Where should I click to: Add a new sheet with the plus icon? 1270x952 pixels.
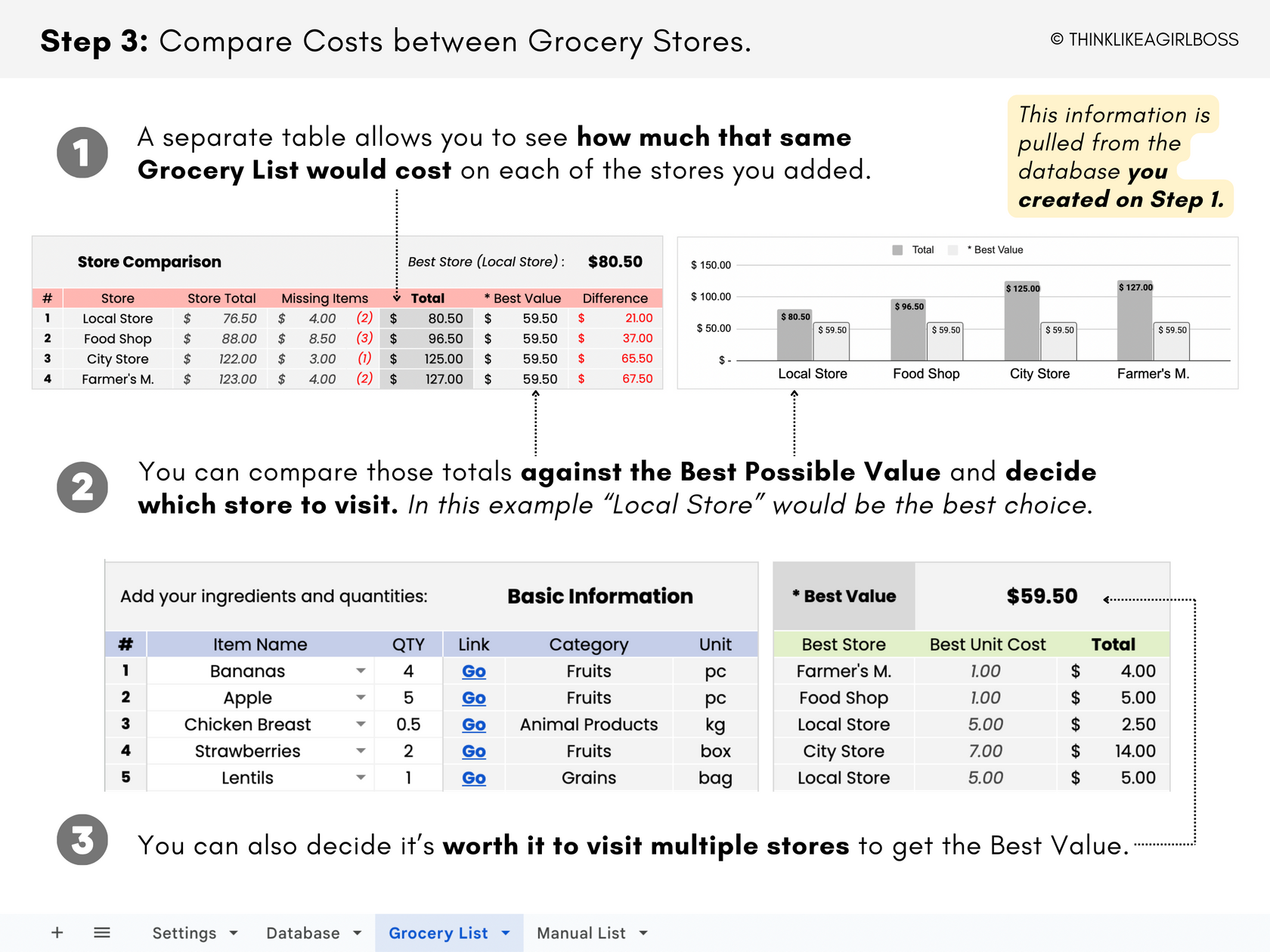[57, 932]
